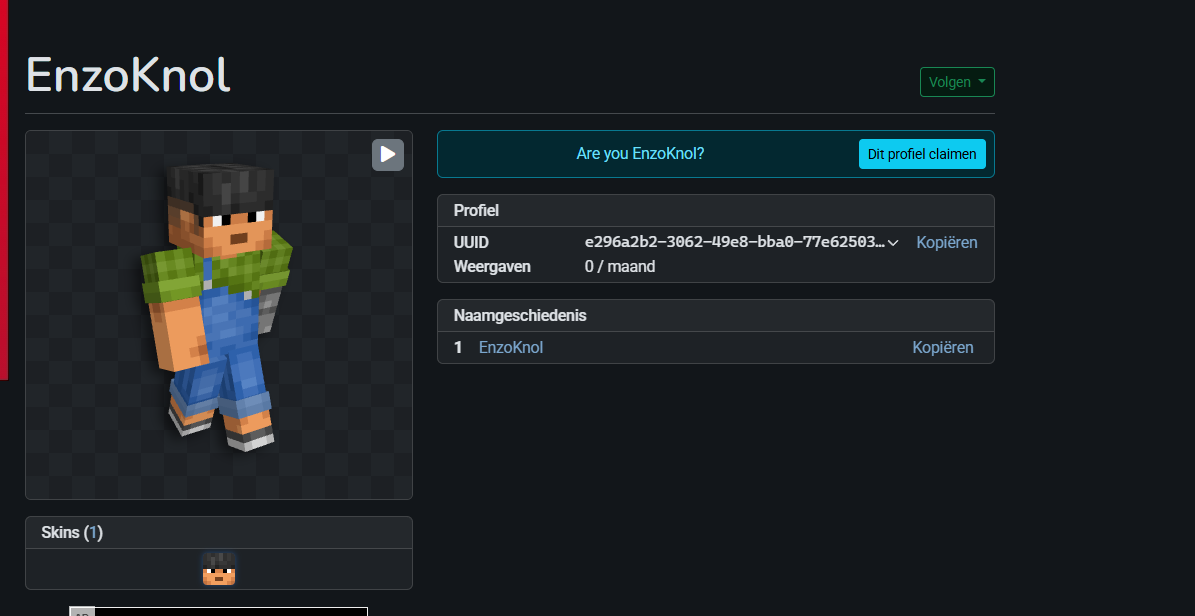Copy the name EnzoKnol from Naamgeschiedenis
This screenshot has width=1195, height=616.
point(942,347)
